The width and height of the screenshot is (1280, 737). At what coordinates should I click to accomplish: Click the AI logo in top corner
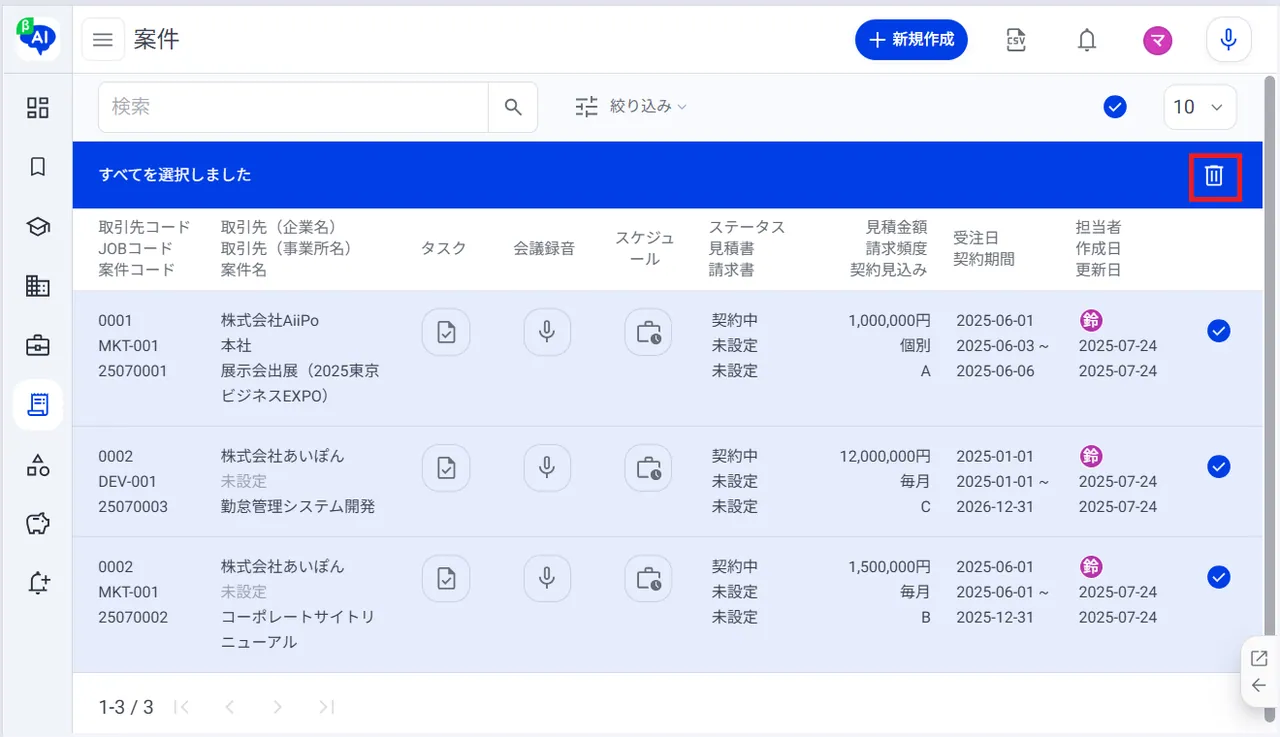pyautogui.click(x=37, y=37)
